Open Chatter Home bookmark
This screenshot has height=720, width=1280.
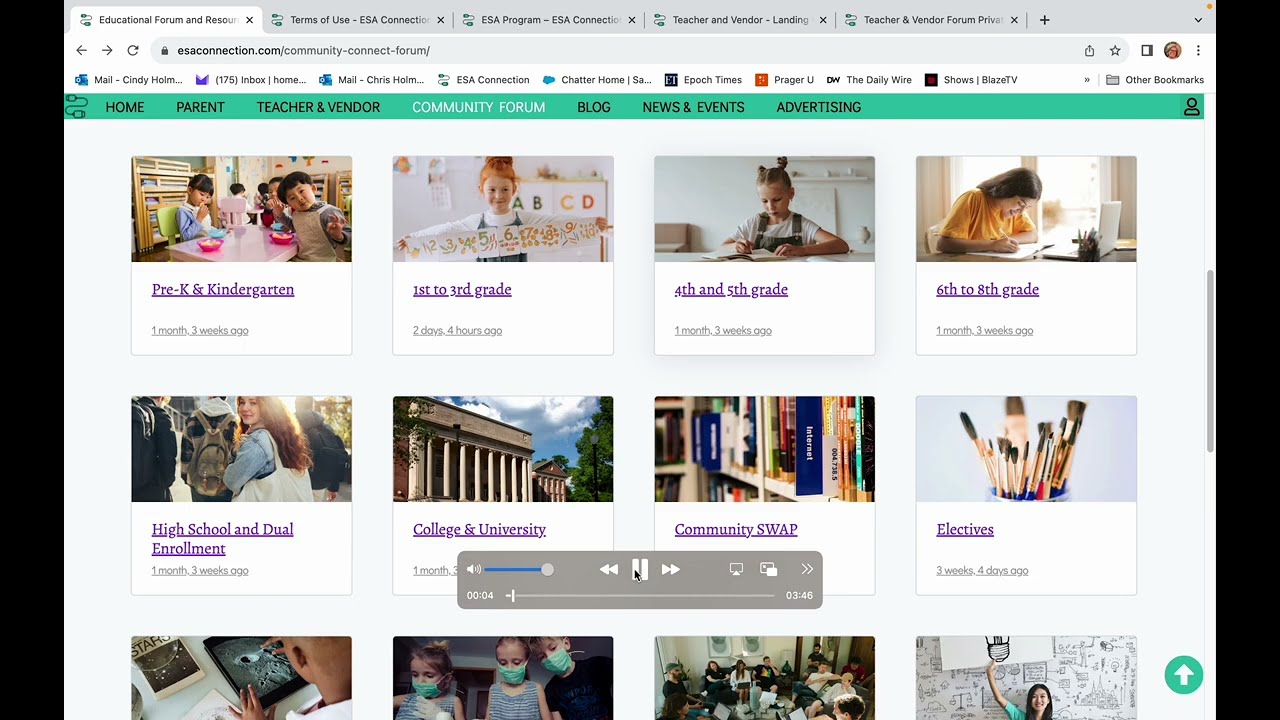(597, 80)
